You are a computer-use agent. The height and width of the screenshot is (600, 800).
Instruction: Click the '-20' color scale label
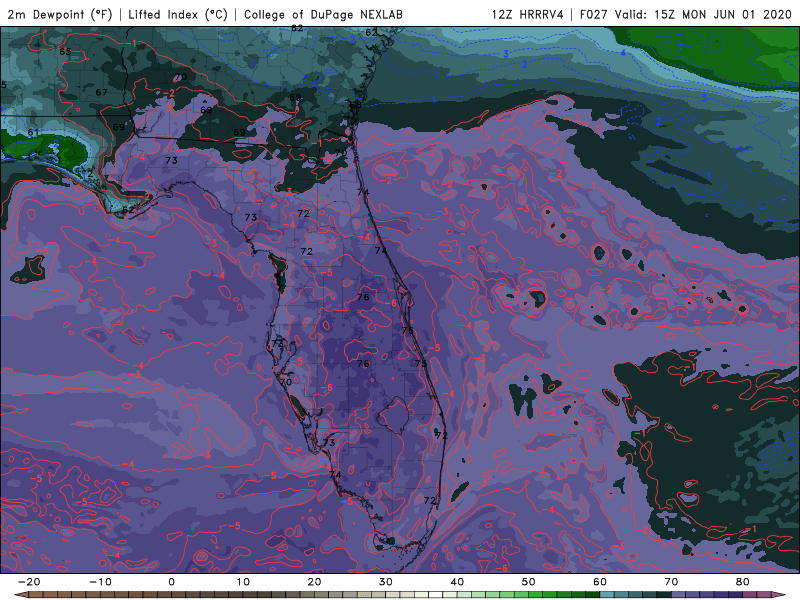[x=29, y=582]
